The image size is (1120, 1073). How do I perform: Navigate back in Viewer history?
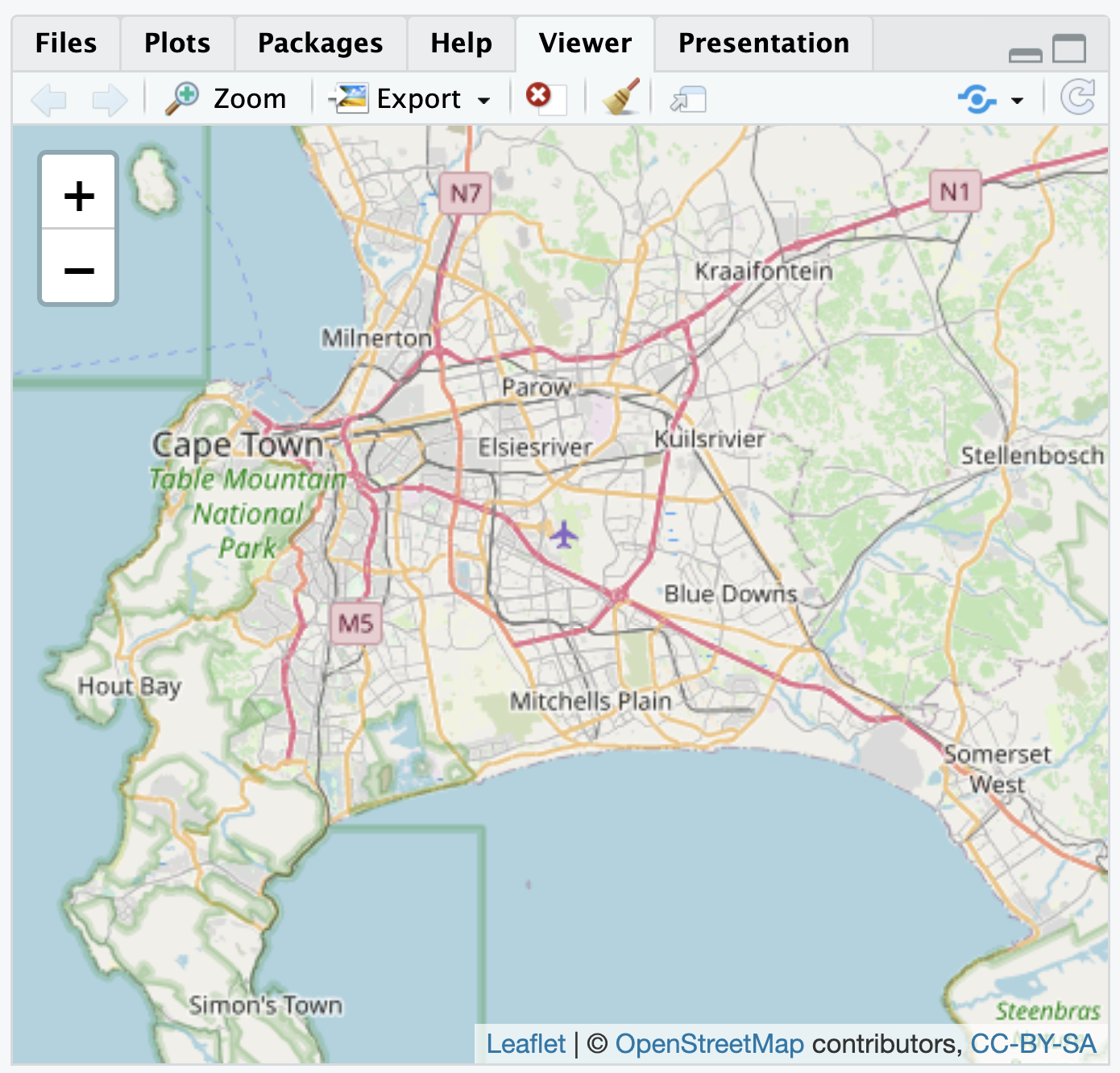[x=50, y=98]
